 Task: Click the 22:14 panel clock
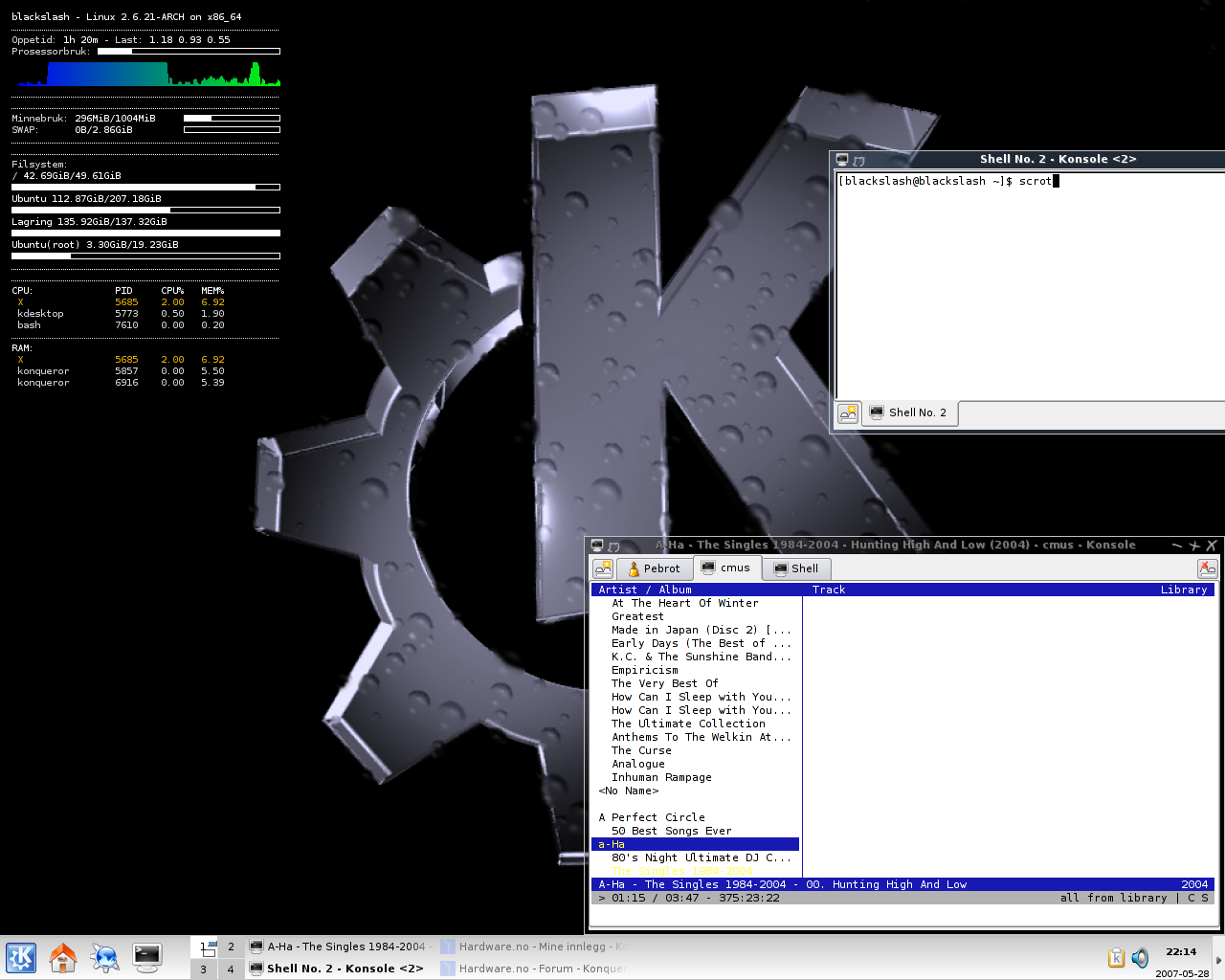[x=1181, y=952]
